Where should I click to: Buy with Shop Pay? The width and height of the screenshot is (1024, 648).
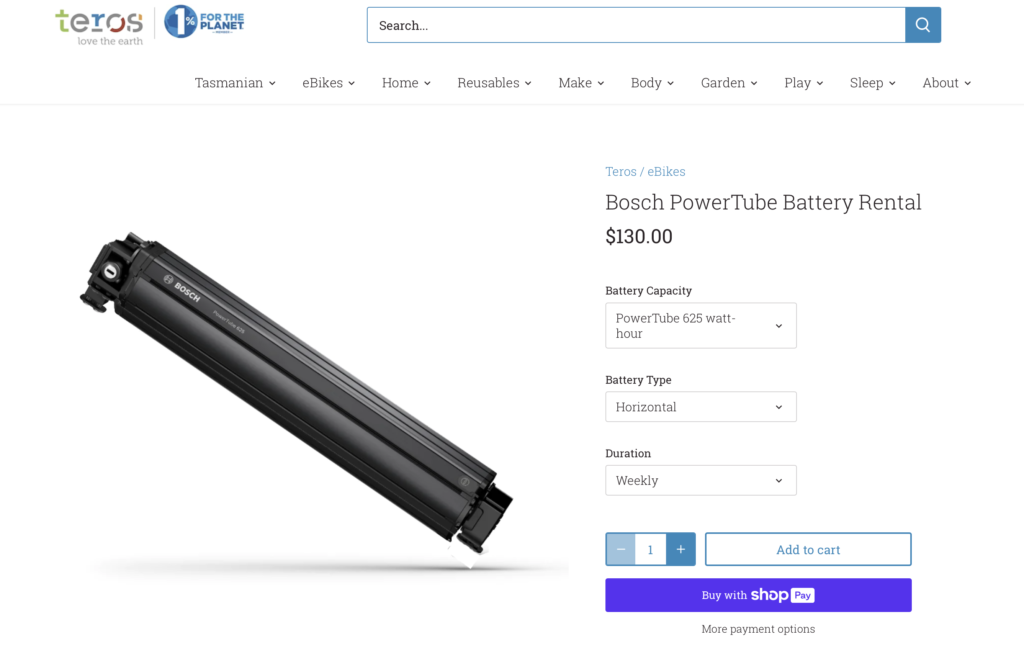click(758, 595)
